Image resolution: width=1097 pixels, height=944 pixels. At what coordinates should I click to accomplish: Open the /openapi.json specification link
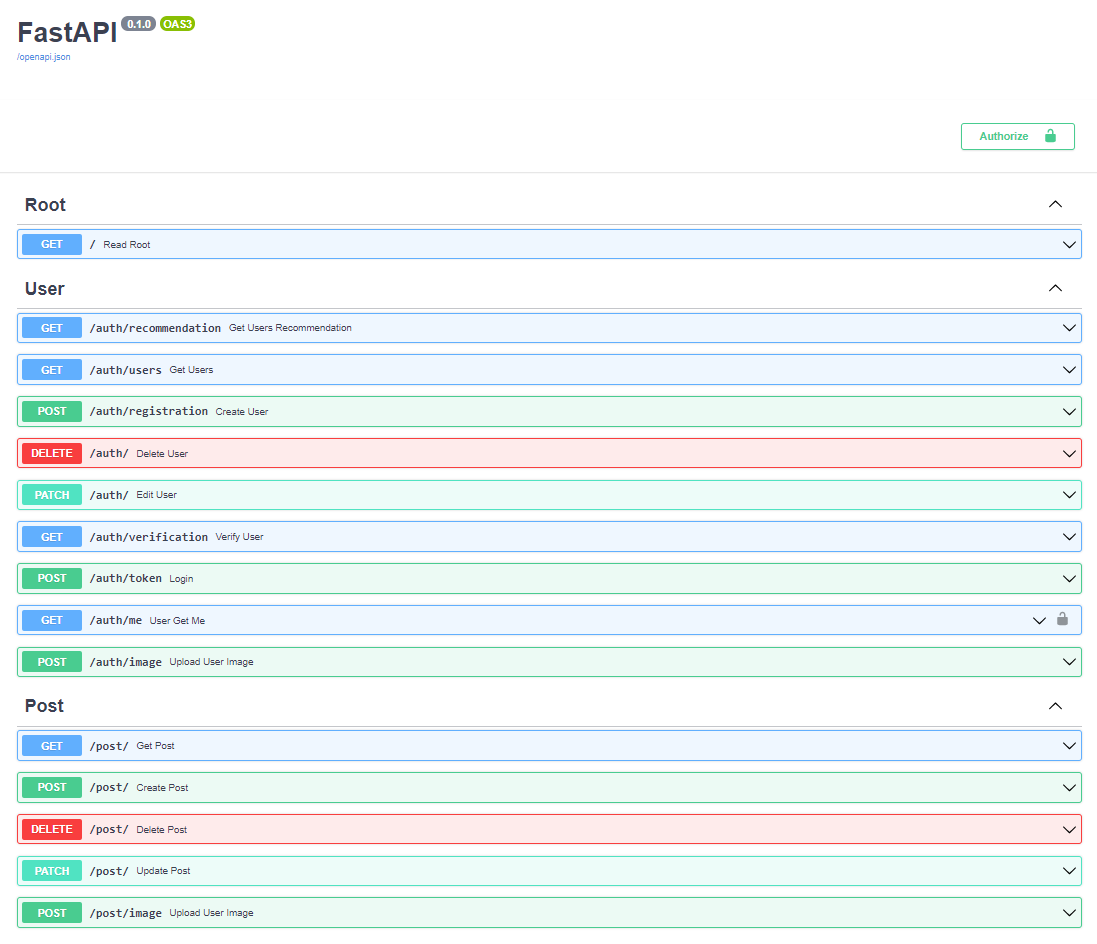click(x=42, y=57)
